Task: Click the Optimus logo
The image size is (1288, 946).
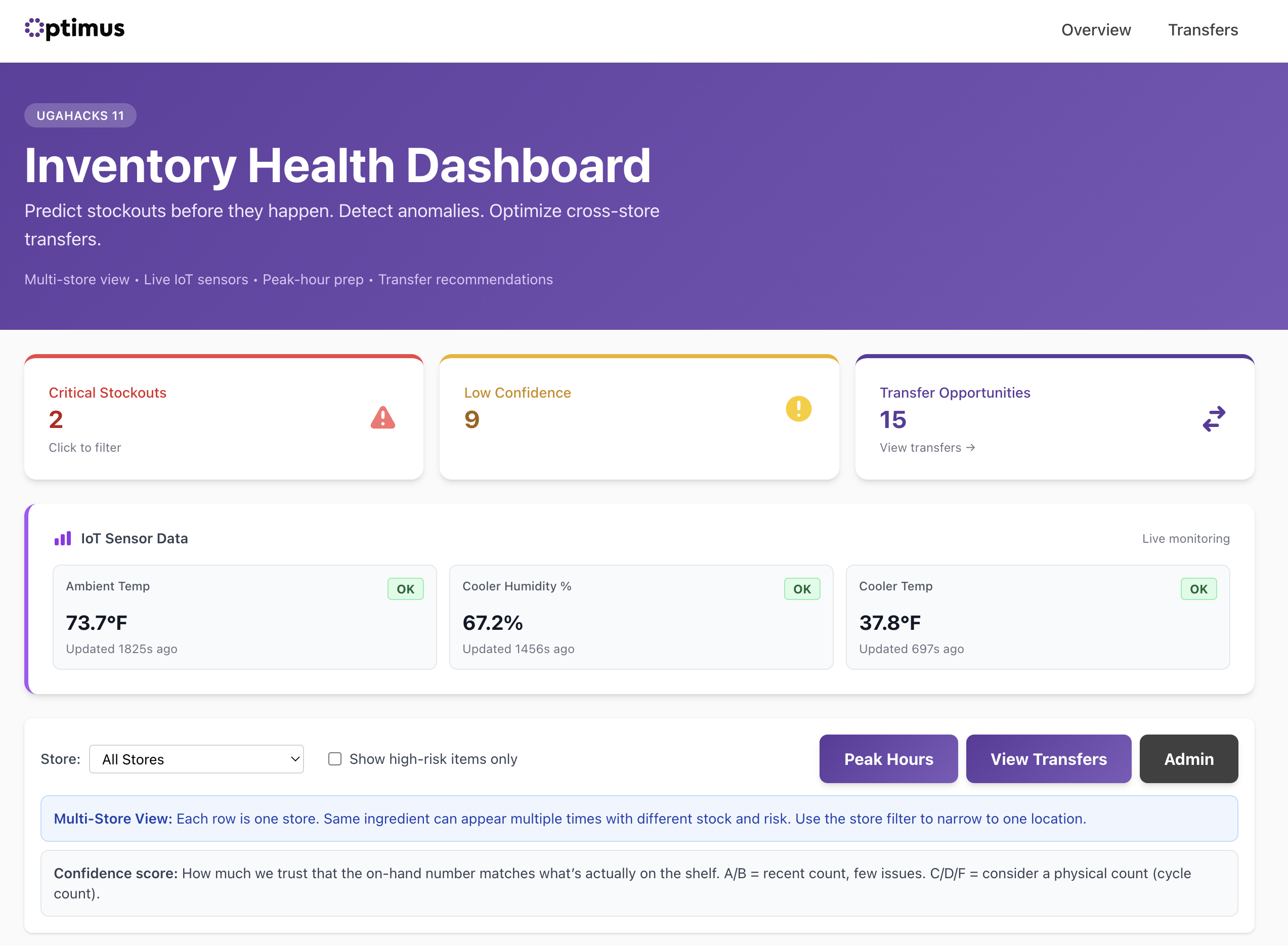Action: point(74,29)
